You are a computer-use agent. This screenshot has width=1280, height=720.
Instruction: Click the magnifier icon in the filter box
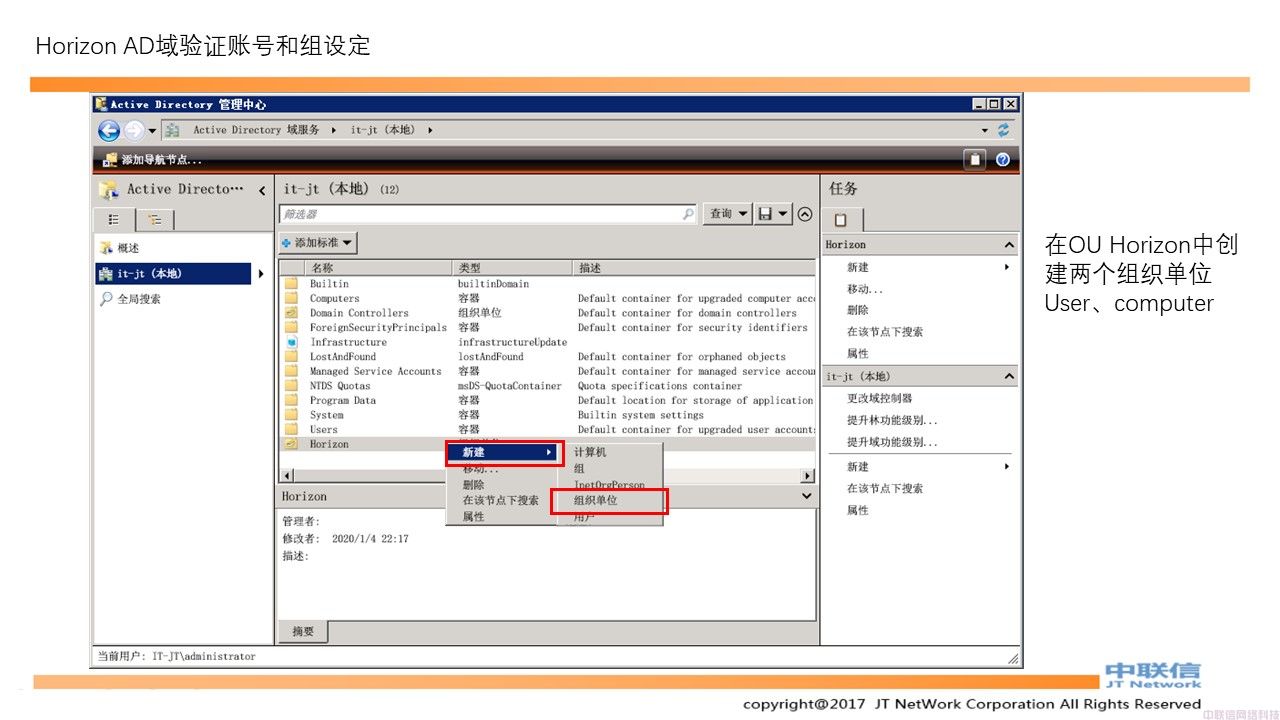click(688, 214)
